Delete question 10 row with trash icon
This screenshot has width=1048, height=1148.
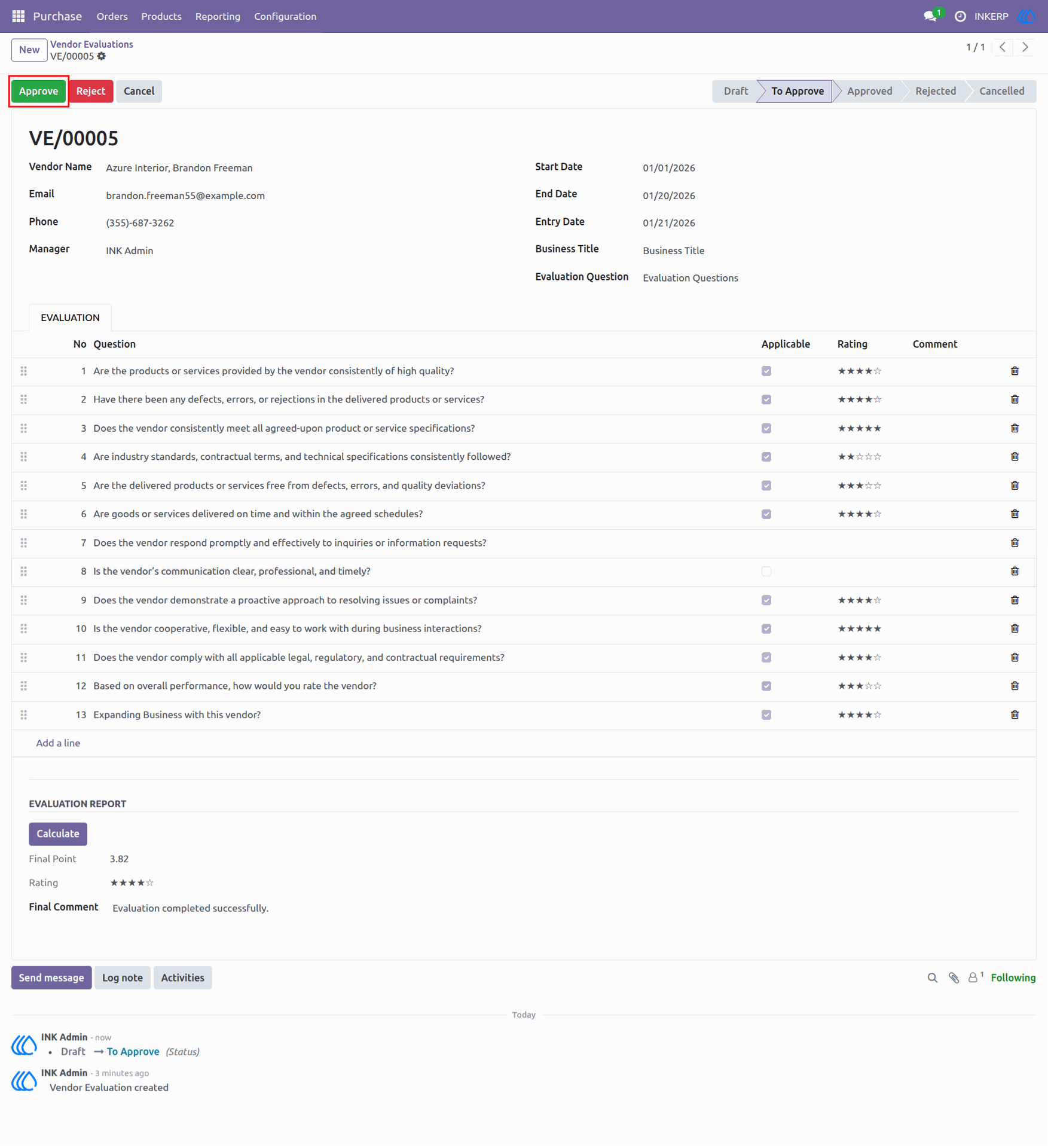pyautogui.click(x=1015, y=629)
